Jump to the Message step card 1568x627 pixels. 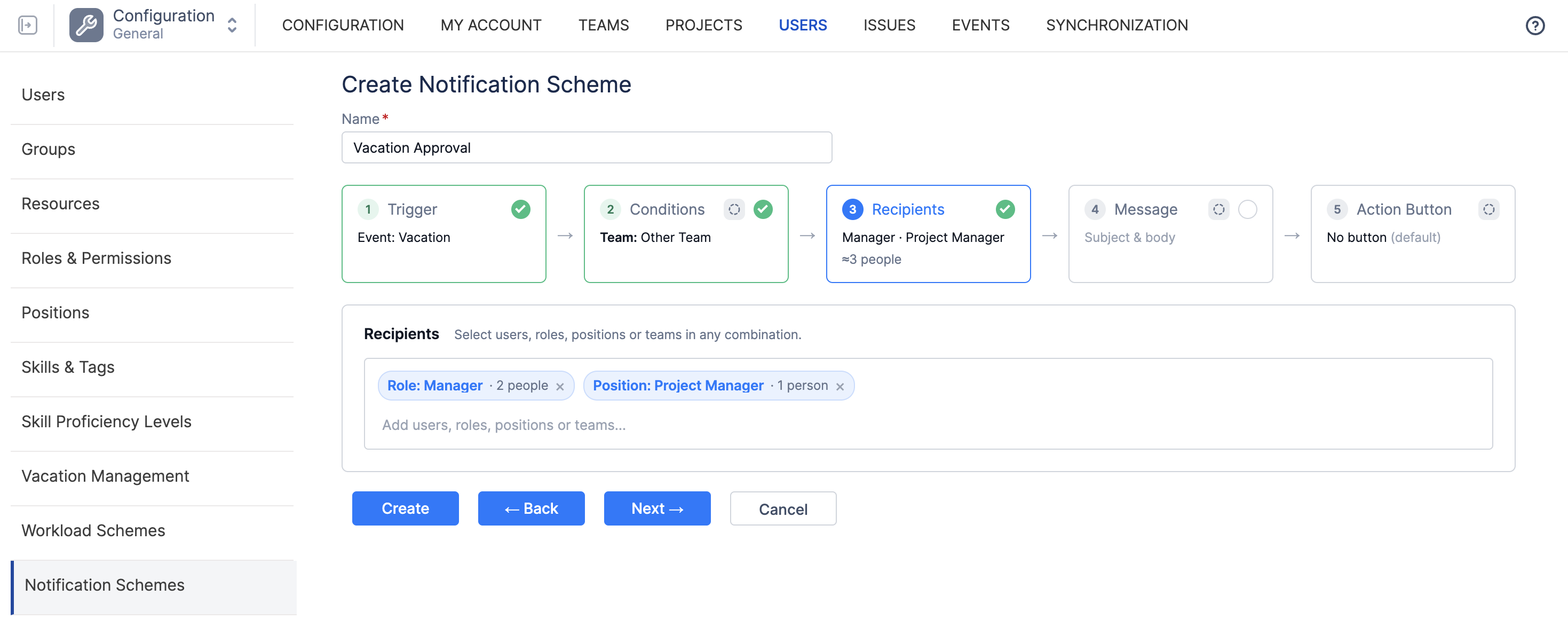click(1170, 234)
